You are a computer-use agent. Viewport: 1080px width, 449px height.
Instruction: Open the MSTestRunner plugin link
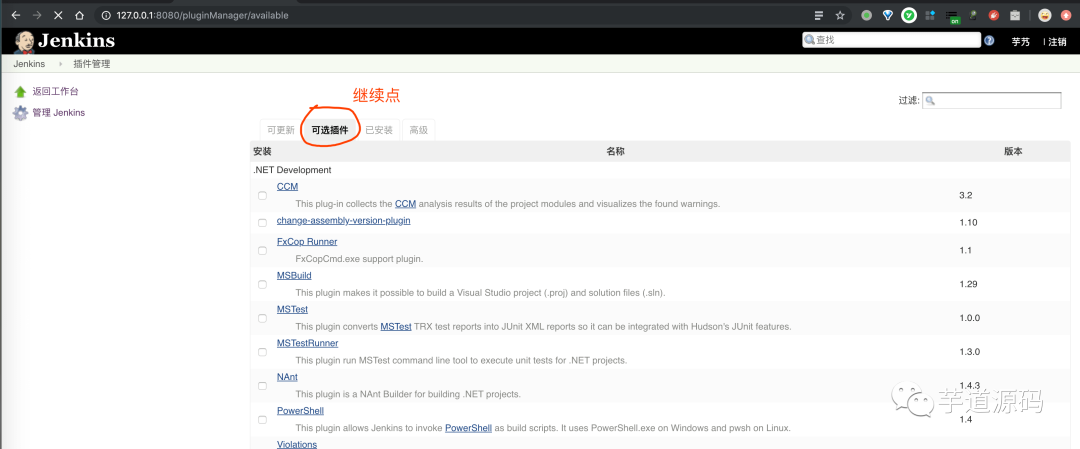click(x=307, y=343)
